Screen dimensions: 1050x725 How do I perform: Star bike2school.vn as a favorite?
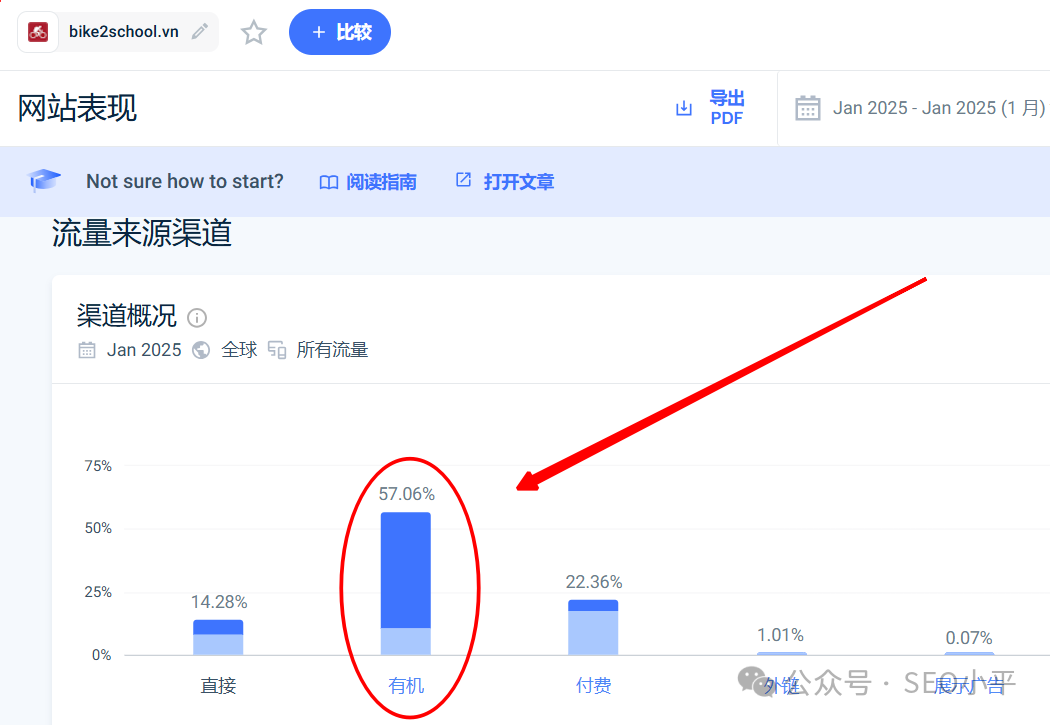[254, 32]
